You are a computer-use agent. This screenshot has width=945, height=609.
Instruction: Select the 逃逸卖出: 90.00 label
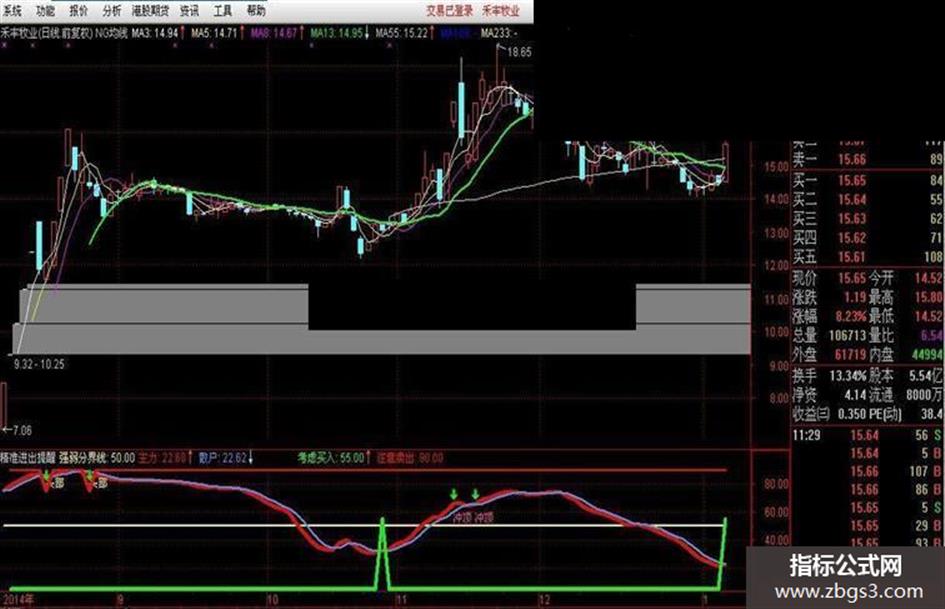[410, 458]
